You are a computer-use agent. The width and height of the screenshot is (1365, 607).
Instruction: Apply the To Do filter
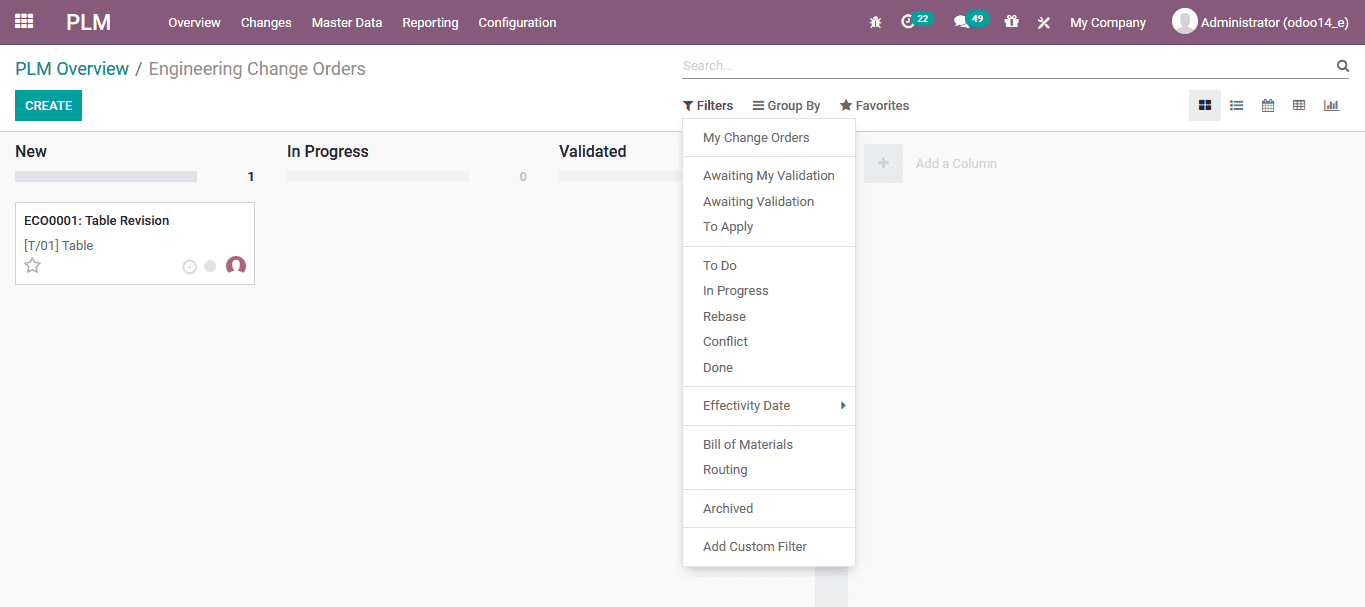click(769, 266)
